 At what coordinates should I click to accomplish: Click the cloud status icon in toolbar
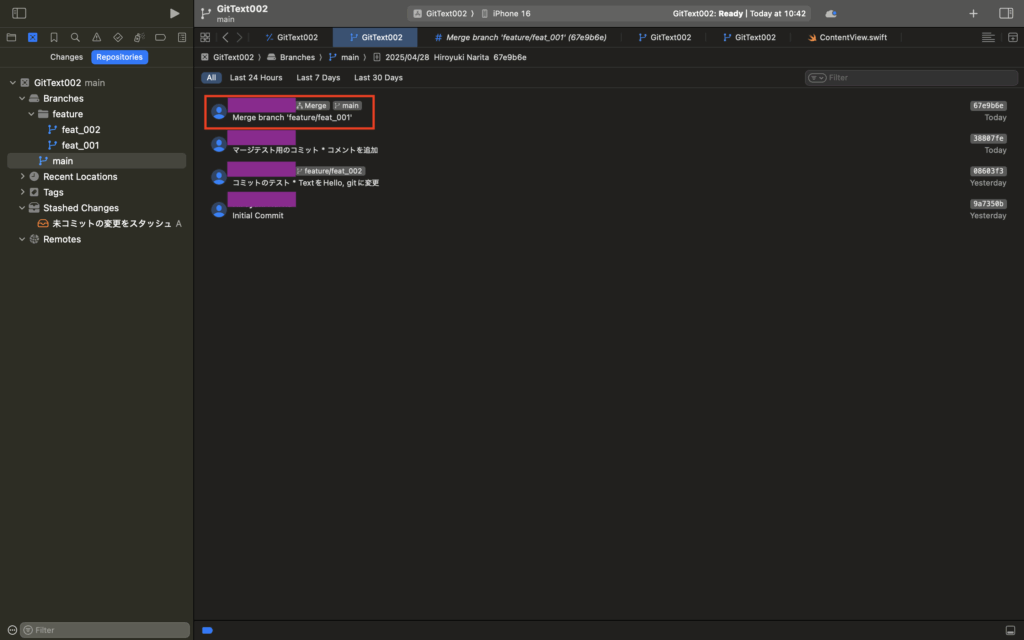(x=831, y=13)
